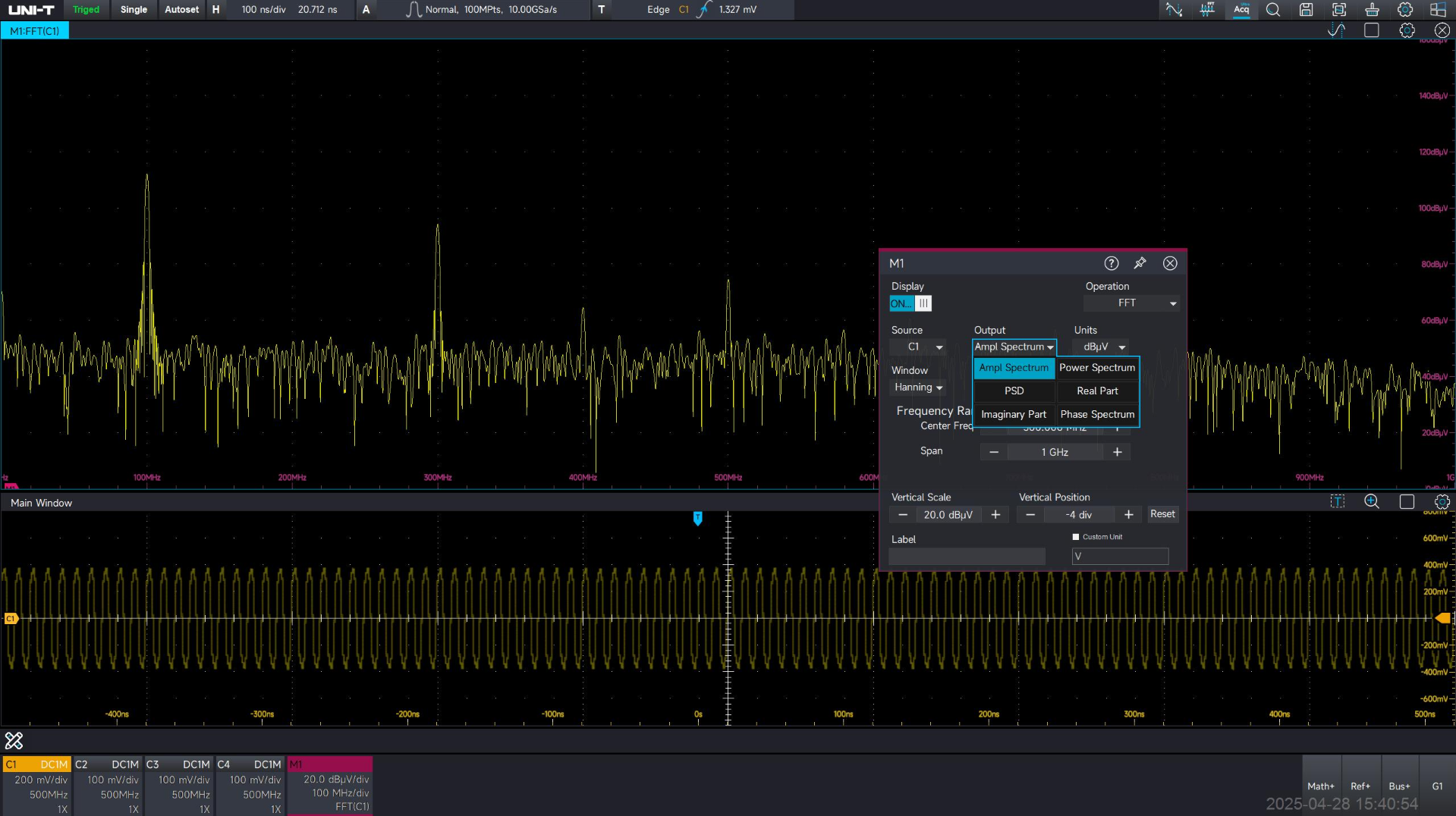Clear the display with the brush icon
The image size is (1456, 816).
coord(1372,10)
